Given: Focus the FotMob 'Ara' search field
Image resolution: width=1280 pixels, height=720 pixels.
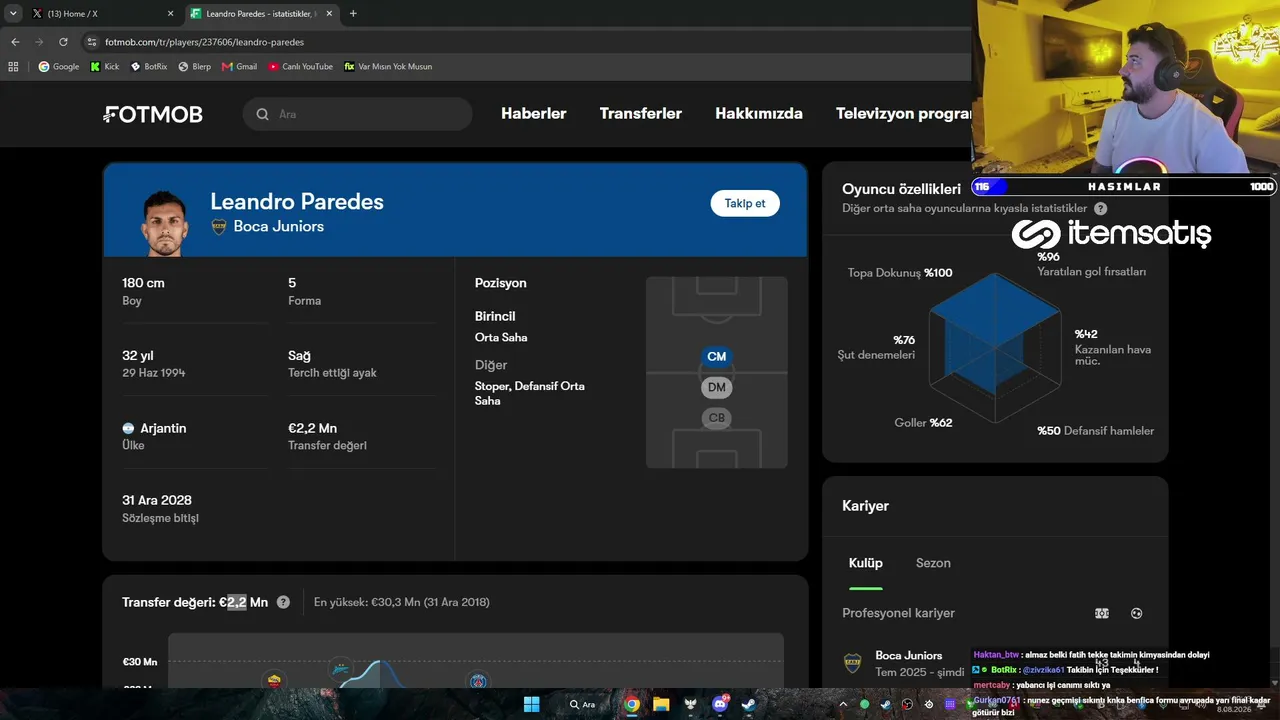Looking at the screenshot, I should [357, 114].
